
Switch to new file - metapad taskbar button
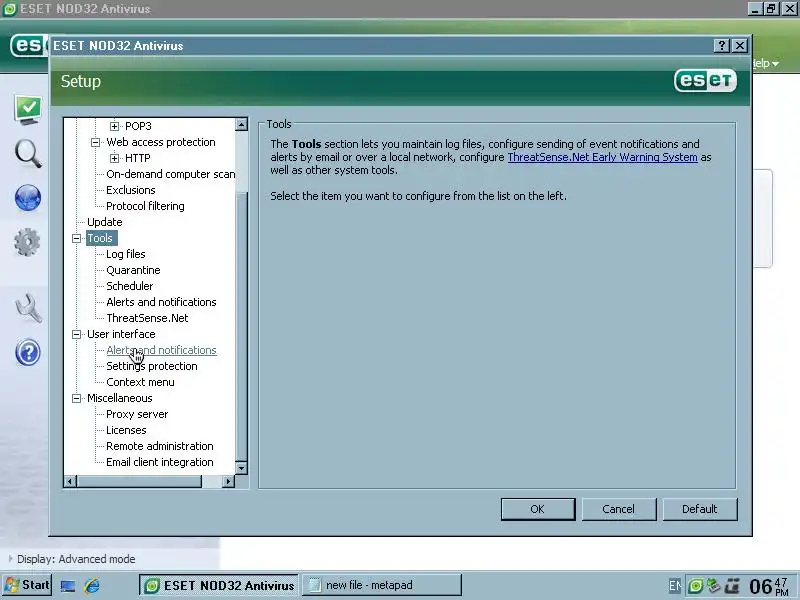(382, 585)
